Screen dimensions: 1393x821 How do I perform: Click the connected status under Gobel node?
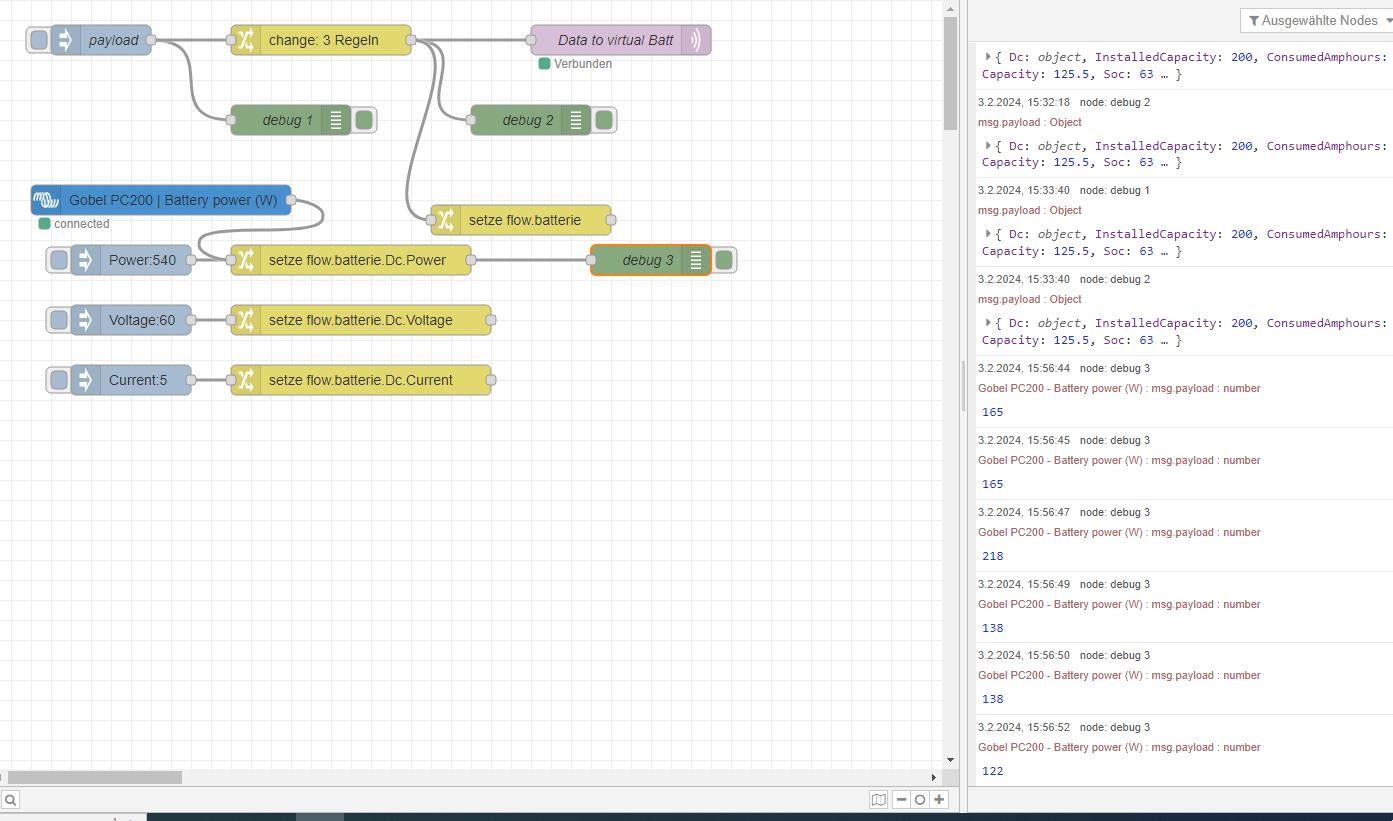tap(82, 224)
